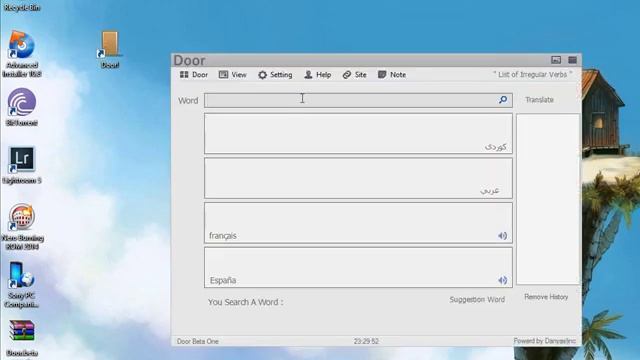This screenshot has width=640, height=360.
Task: Click the français translation result box
Action: tap(358, 222)
